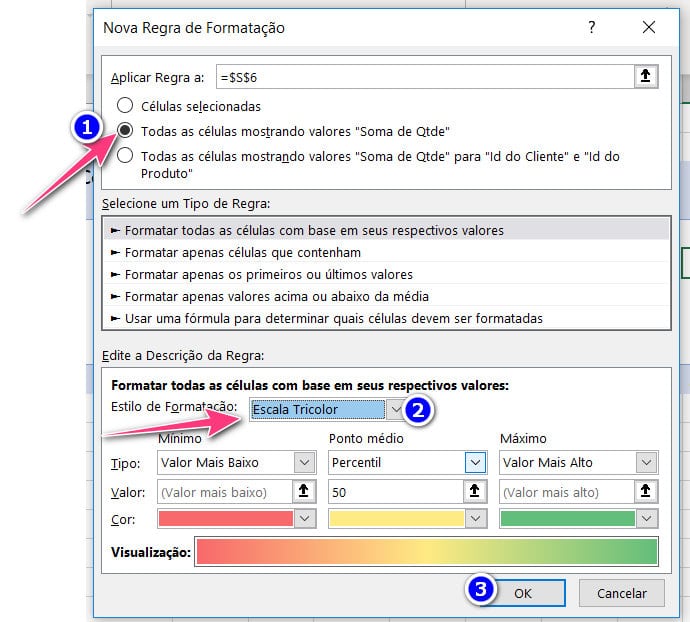
Task: Expand the Máximo color dropdown arrow
Action: [x=646, y=519]
